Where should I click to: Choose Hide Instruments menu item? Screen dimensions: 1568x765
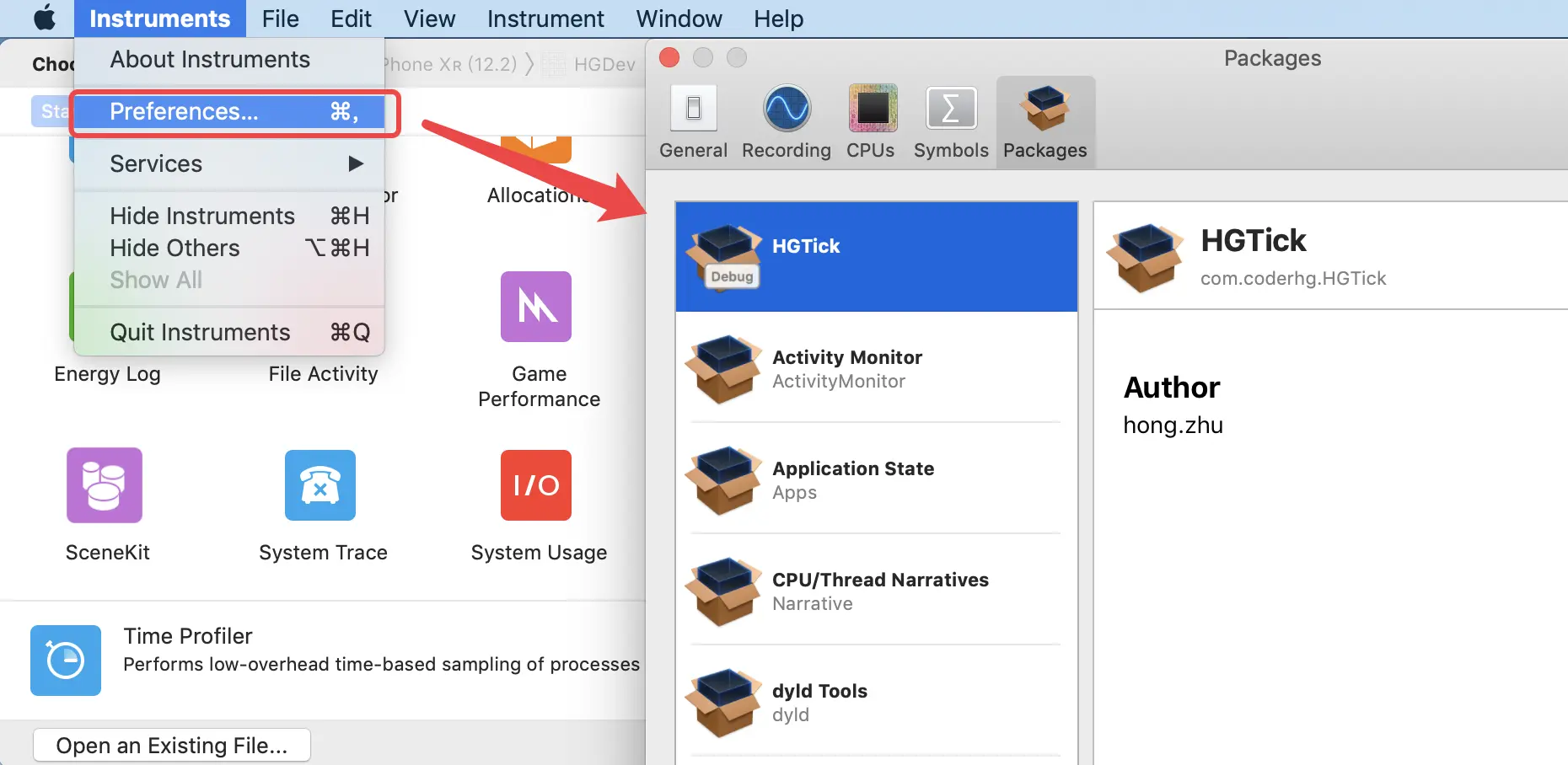(x=229, y=217)
